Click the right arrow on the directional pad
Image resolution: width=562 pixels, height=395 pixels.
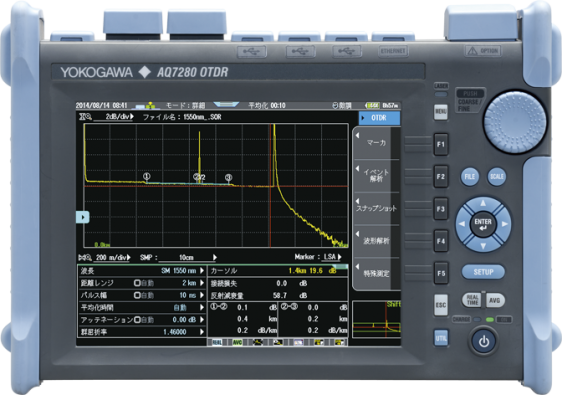[x=505, y=224]
